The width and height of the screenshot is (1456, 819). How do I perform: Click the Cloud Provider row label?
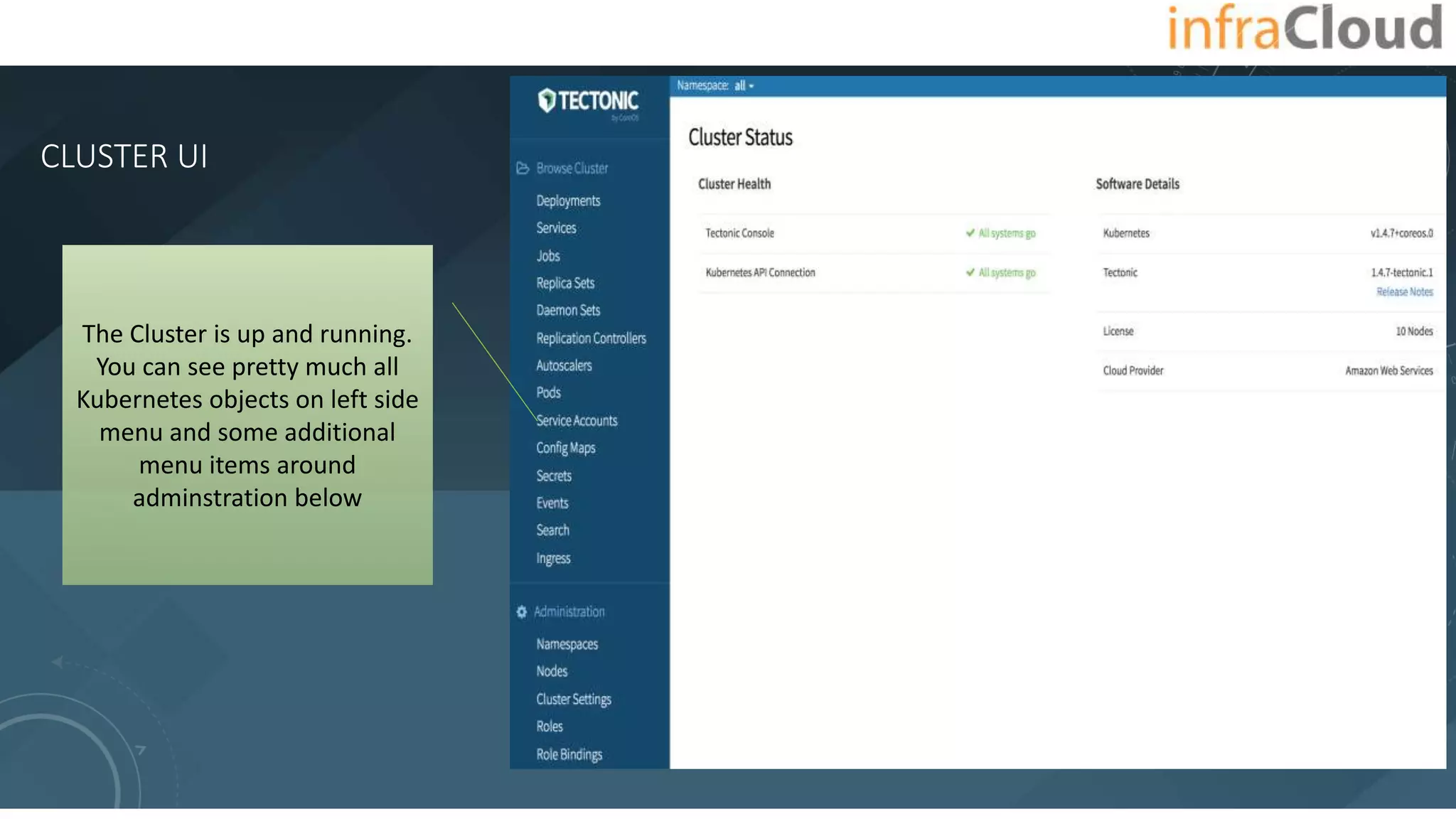click(x=1133, y=370)
